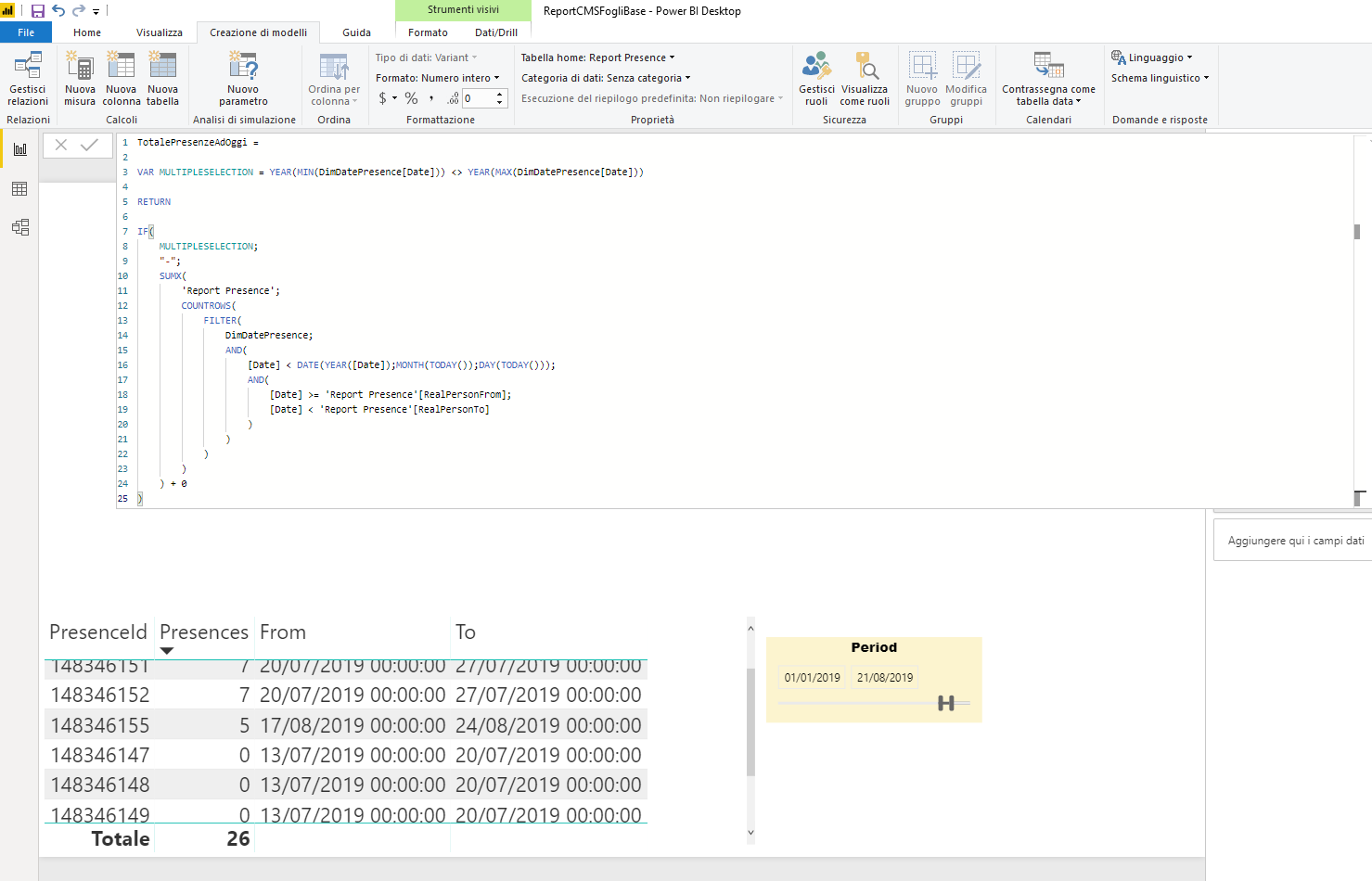This screenshot has width=1372, height=881.
Task: Expand the Linguaggio dropdown
Action: click(x=1152, y=57)
